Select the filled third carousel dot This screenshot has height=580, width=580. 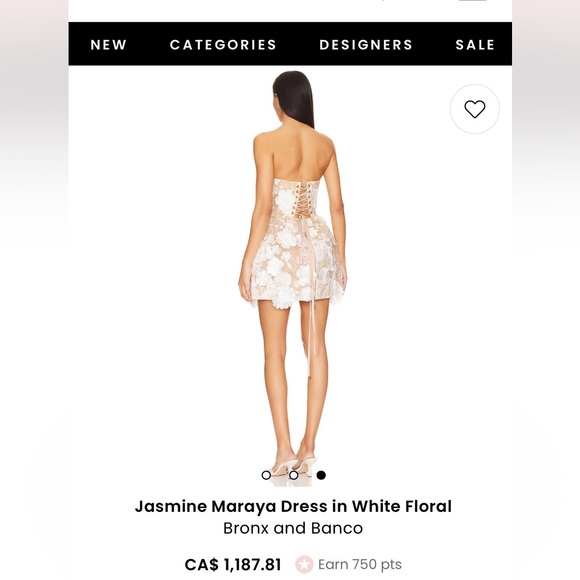tap(321, 475)
